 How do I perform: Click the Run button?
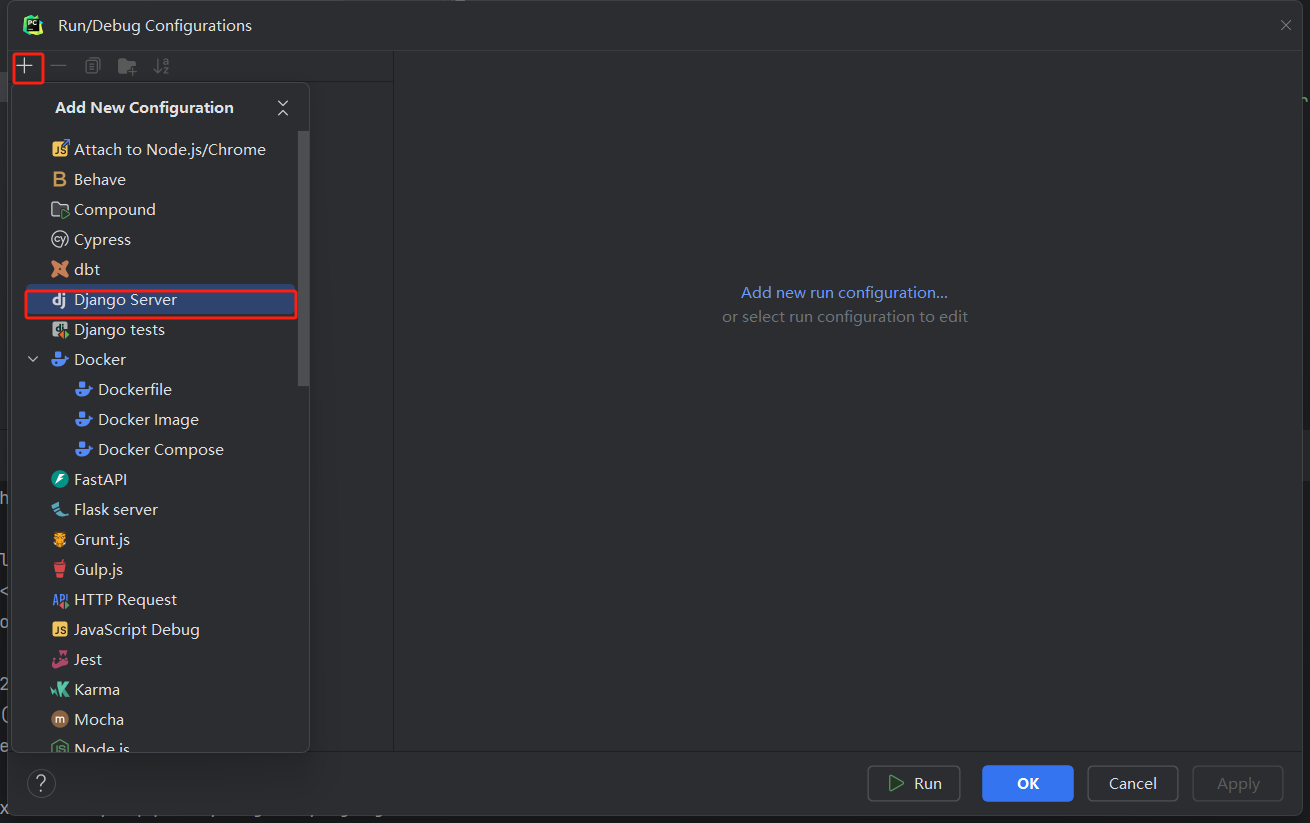coord(914,784)
